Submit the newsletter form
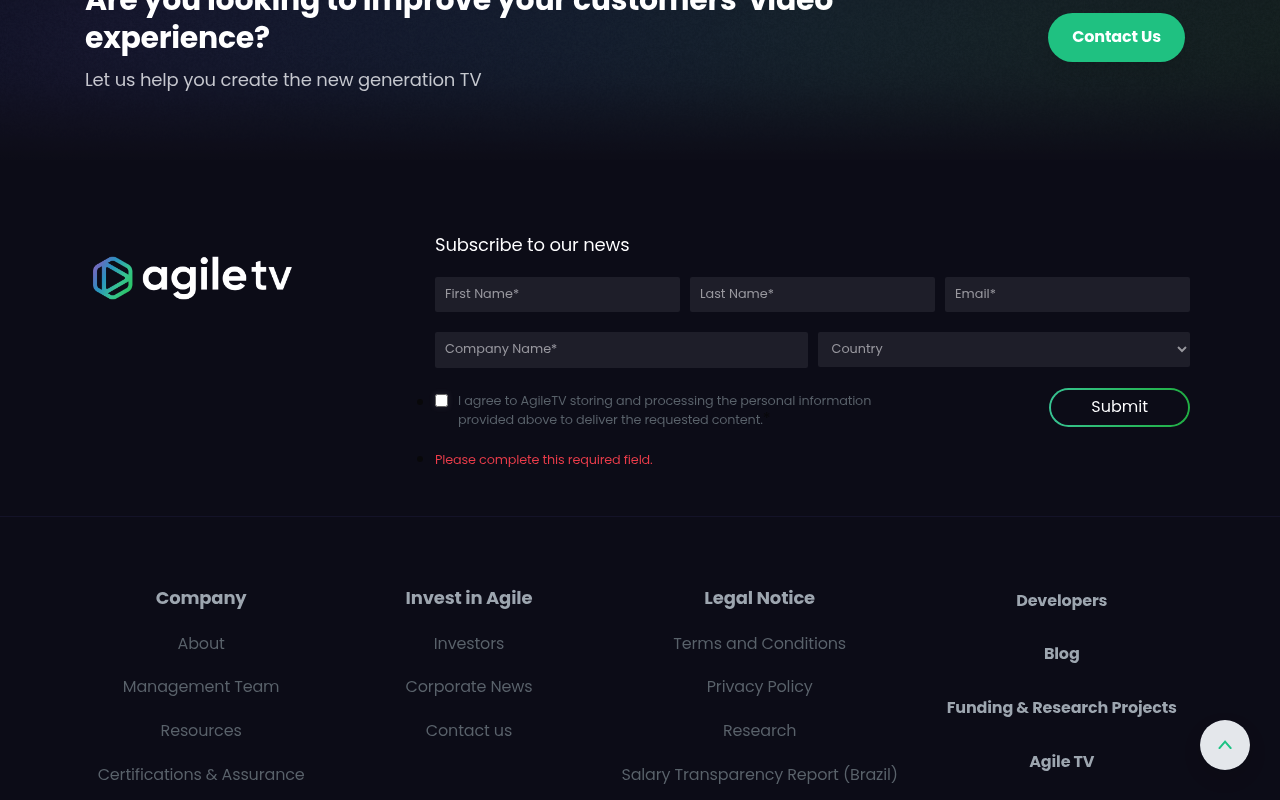 point(1119,407)
